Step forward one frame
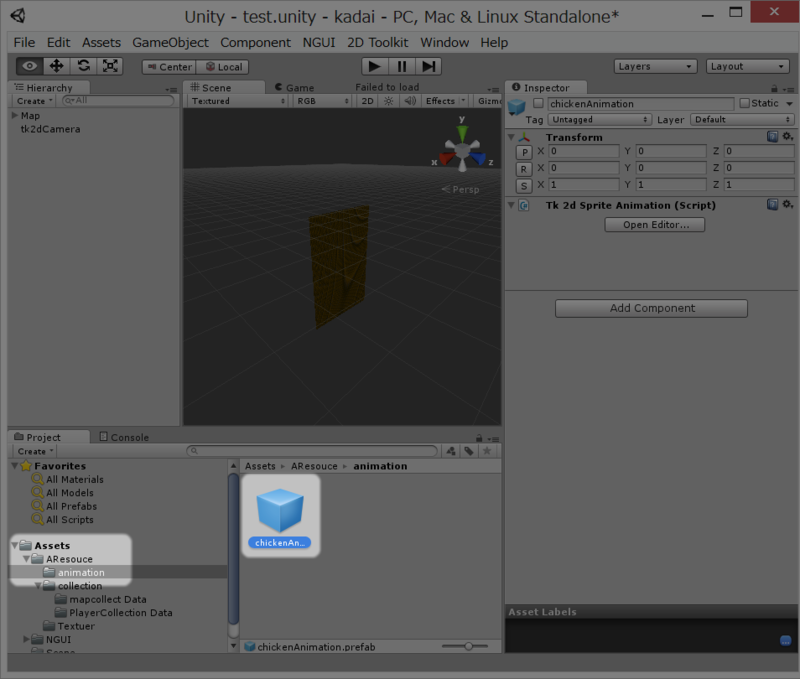The image size is (800, 679). pyautogui.click(x=429, y=66)
